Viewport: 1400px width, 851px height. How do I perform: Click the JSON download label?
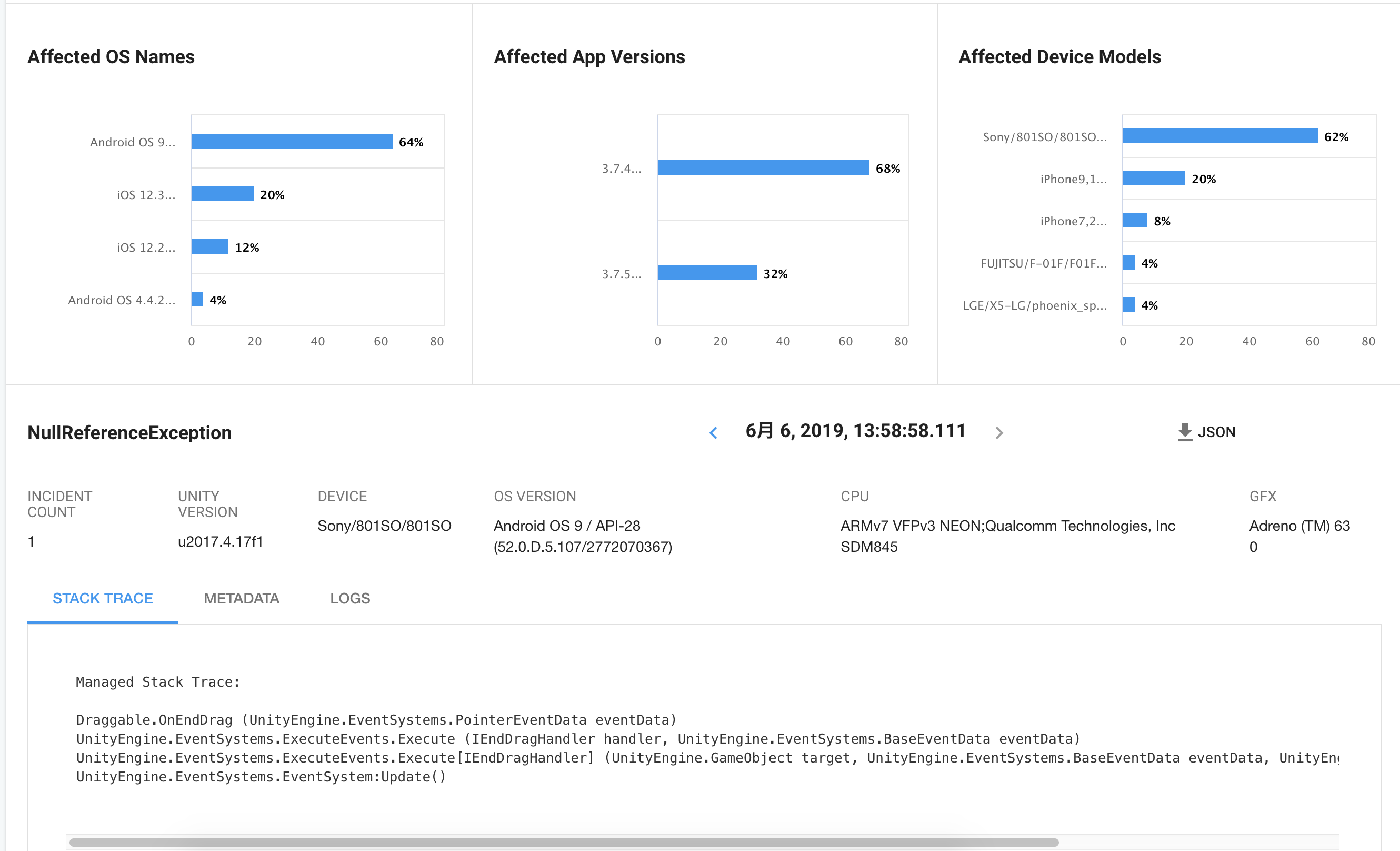(1216, 432)
